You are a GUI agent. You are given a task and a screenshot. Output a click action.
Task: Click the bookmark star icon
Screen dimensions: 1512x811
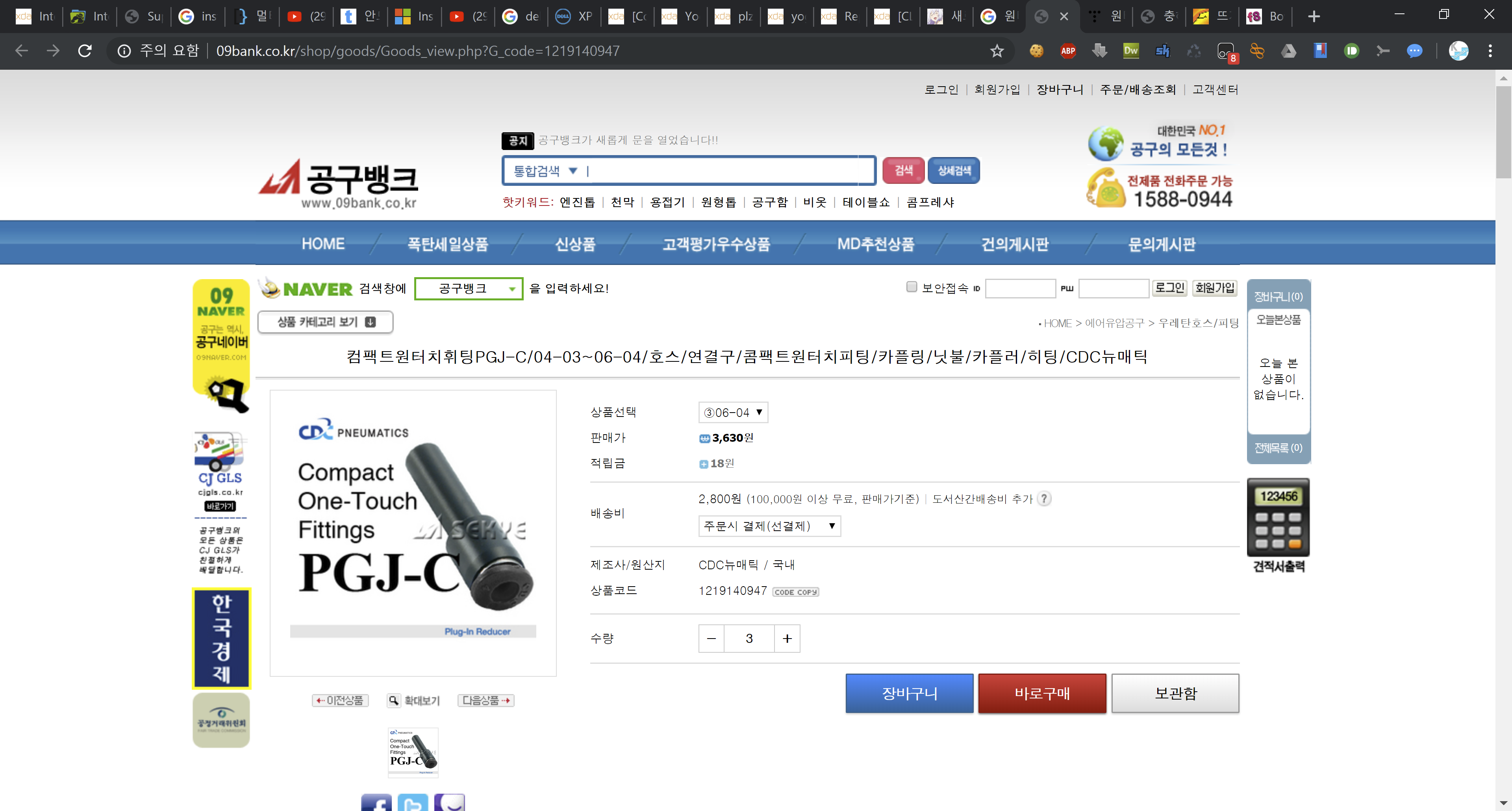[997, 51]
